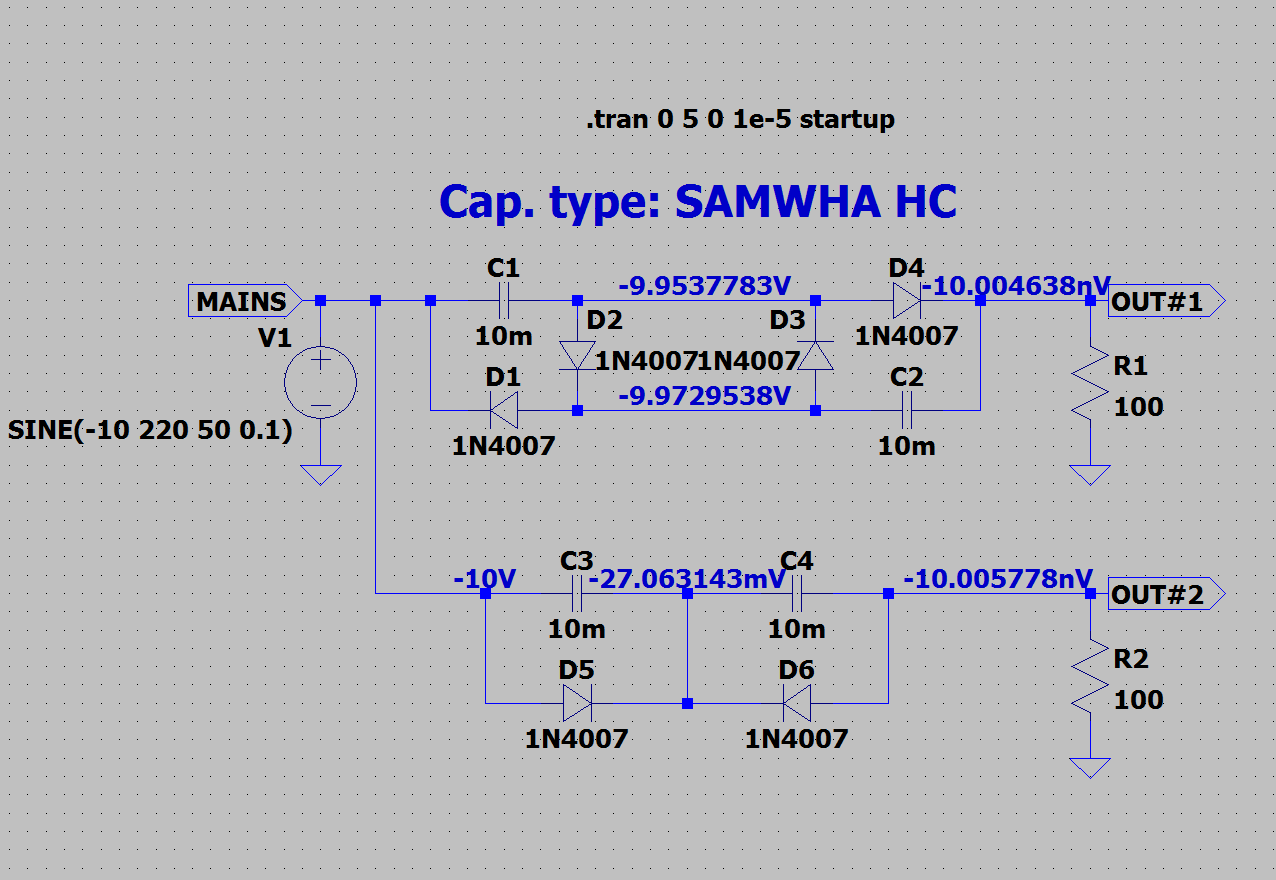The width and height of the screenshot is (1276, 880).
Task: Click the 10m value under C1
Action: point(504,335)
